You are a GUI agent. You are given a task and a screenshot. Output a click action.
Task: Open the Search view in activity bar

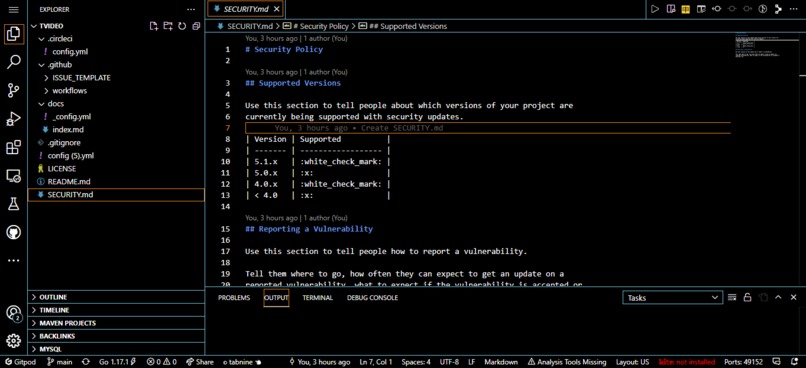click(13, 63)
